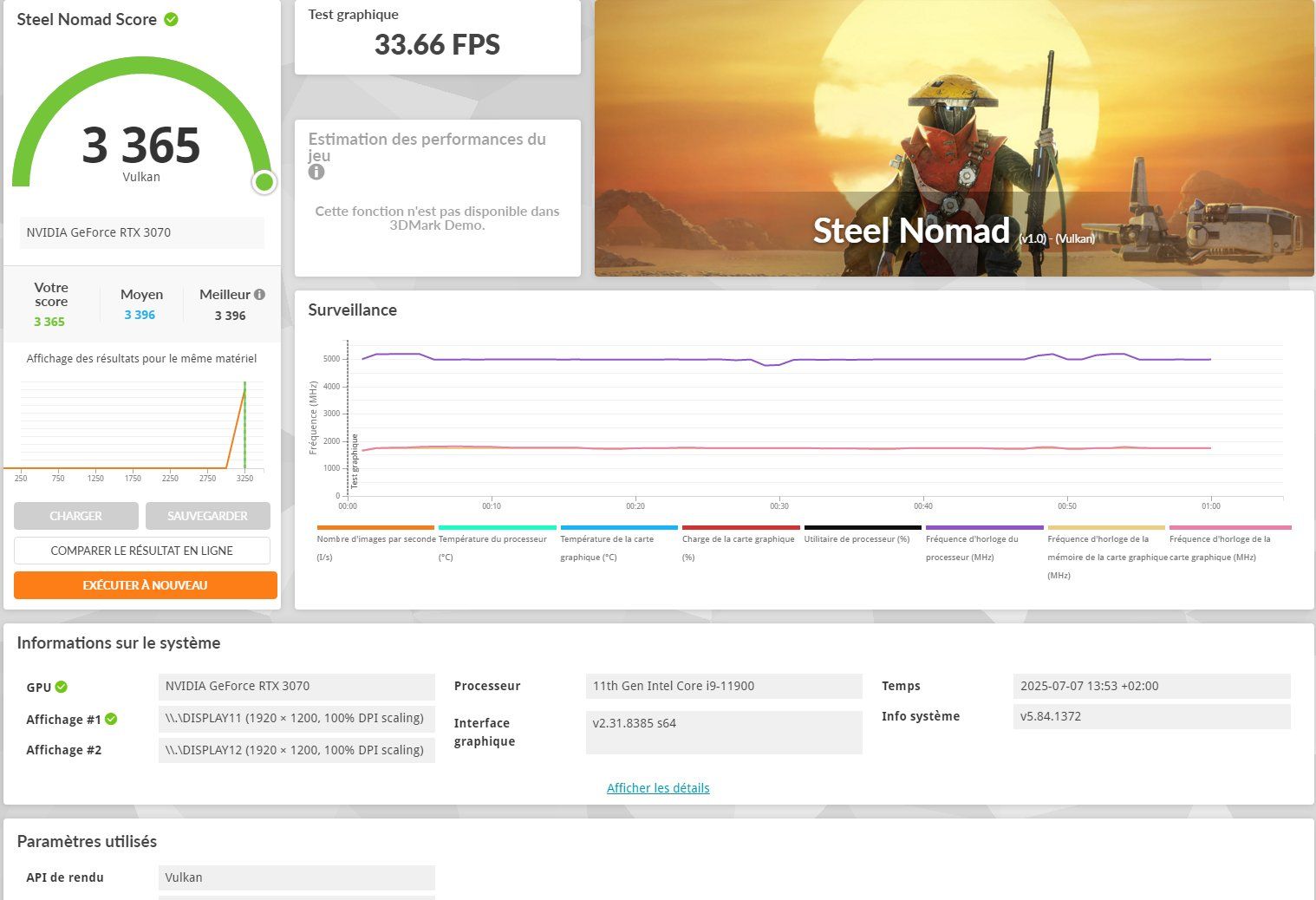1316x900 pixels.
Task: Click the Test graphique label
Action: 354,14
